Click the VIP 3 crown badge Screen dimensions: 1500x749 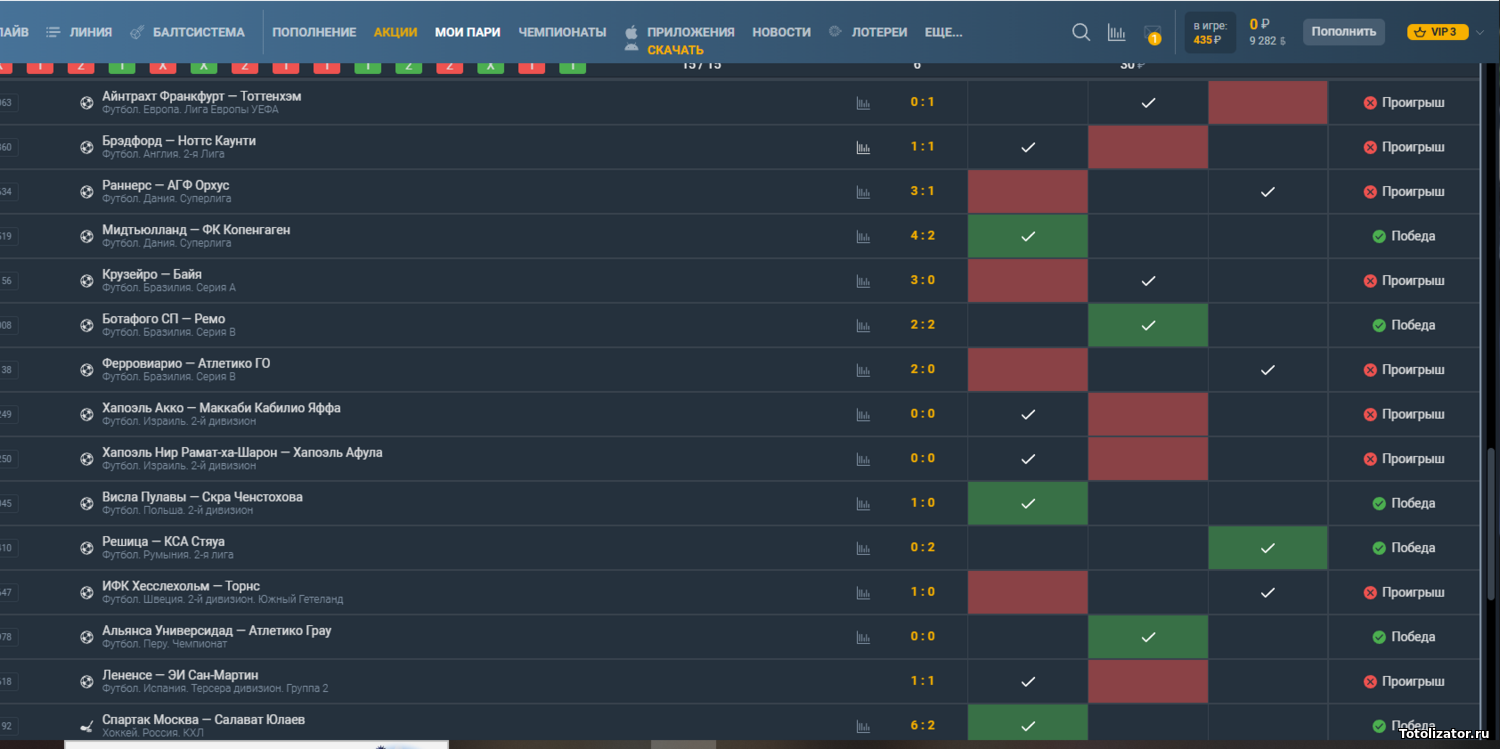pyautogui.click(x=1437, y=32)
